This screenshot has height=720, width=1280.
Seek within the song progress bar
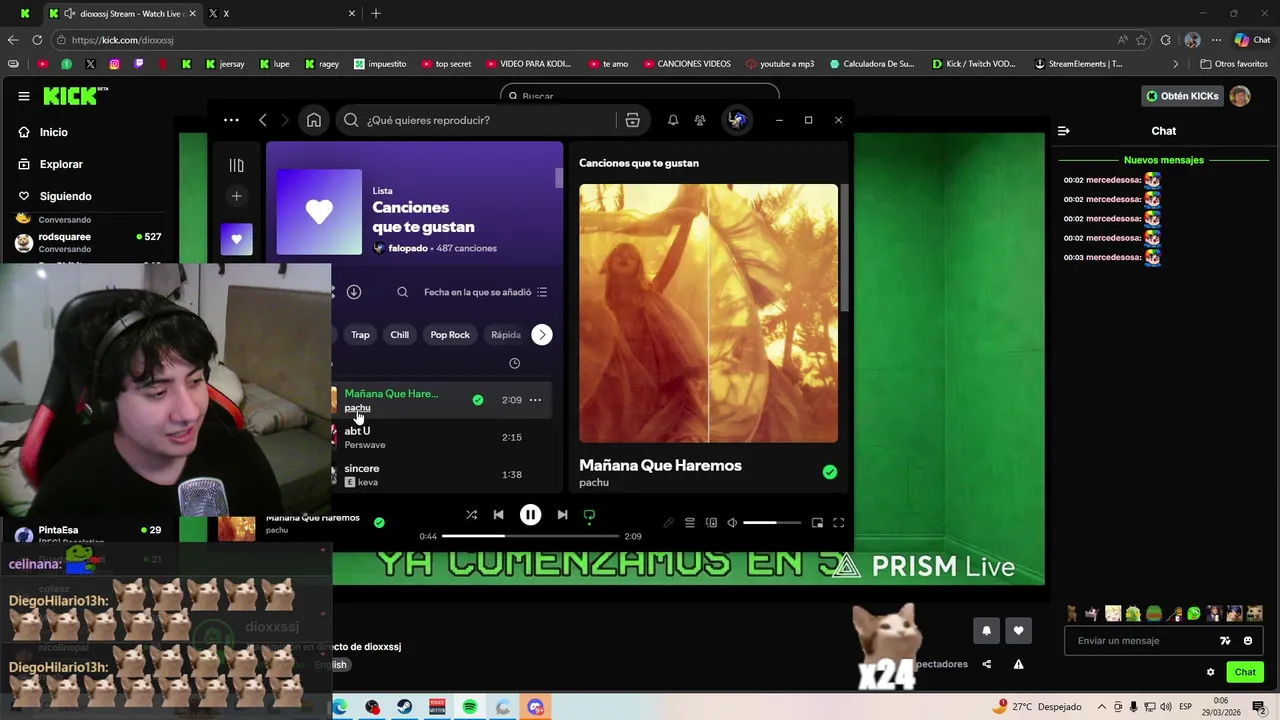(530, 536)
